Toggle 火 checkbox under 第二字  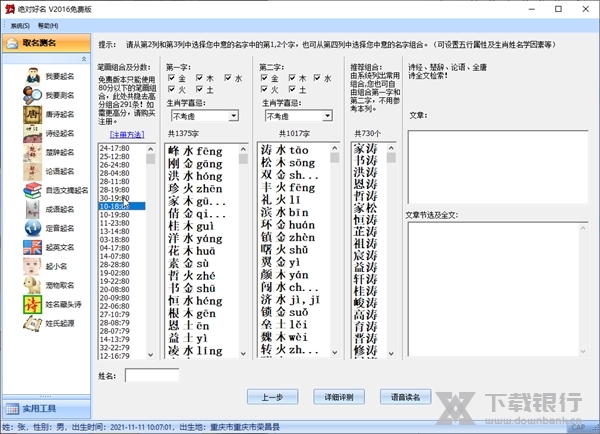(x=264, y=89)
